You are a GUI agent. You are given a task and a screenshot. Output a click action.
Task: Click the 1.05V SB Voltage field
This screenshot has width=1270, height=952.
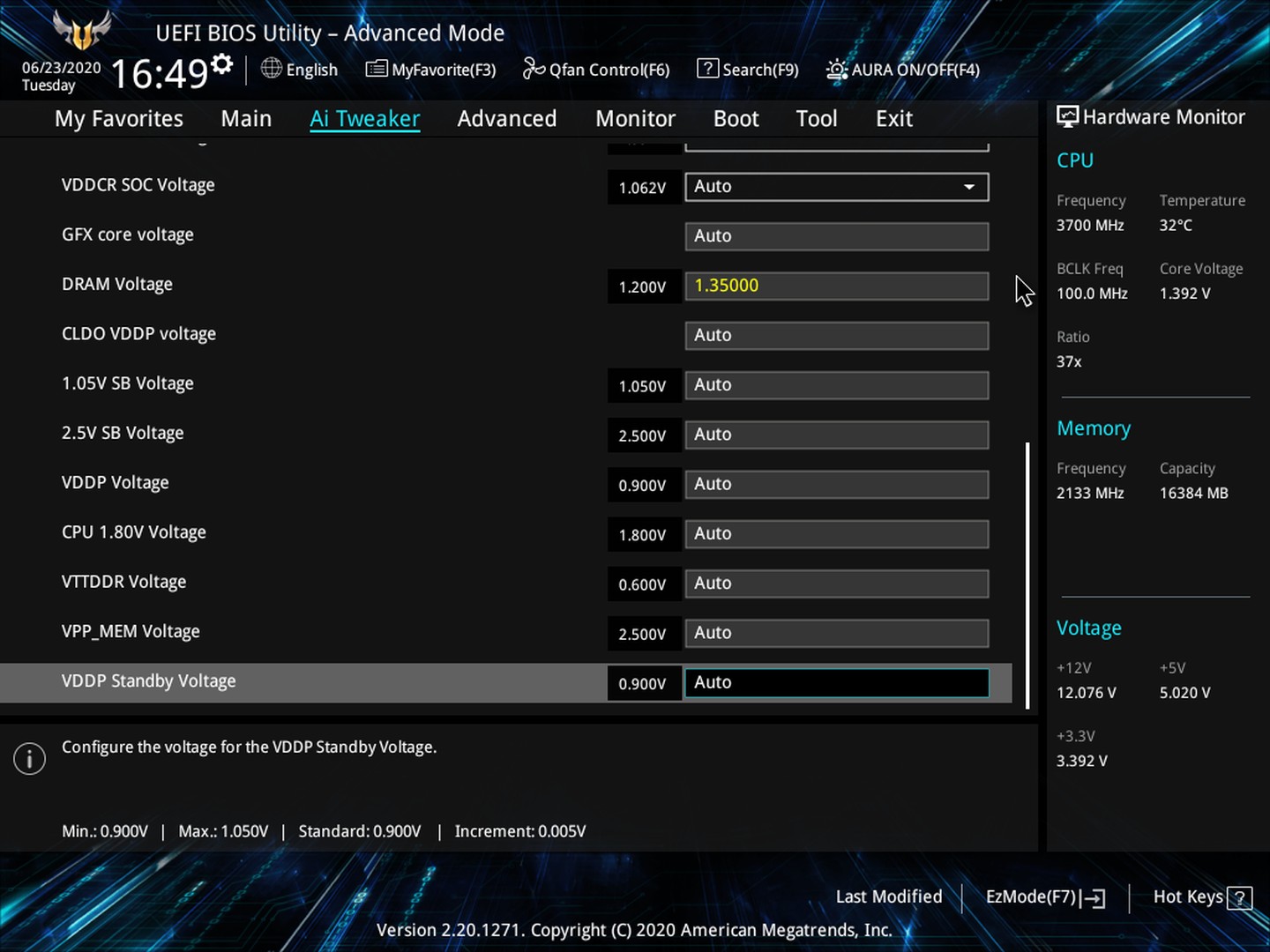click(x=836, y=385)
